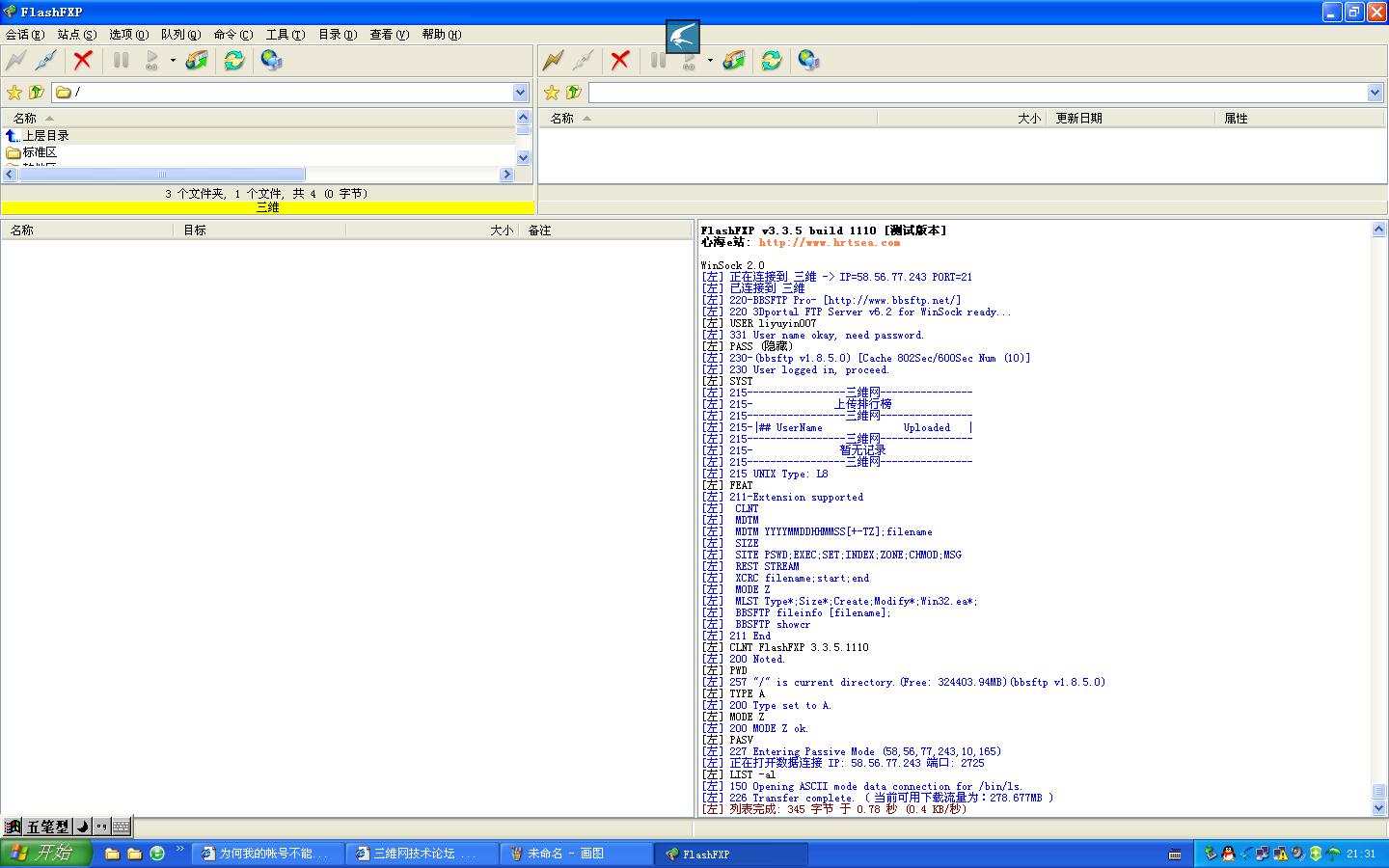Click the right pane connect lightning icon

[553, 61]
